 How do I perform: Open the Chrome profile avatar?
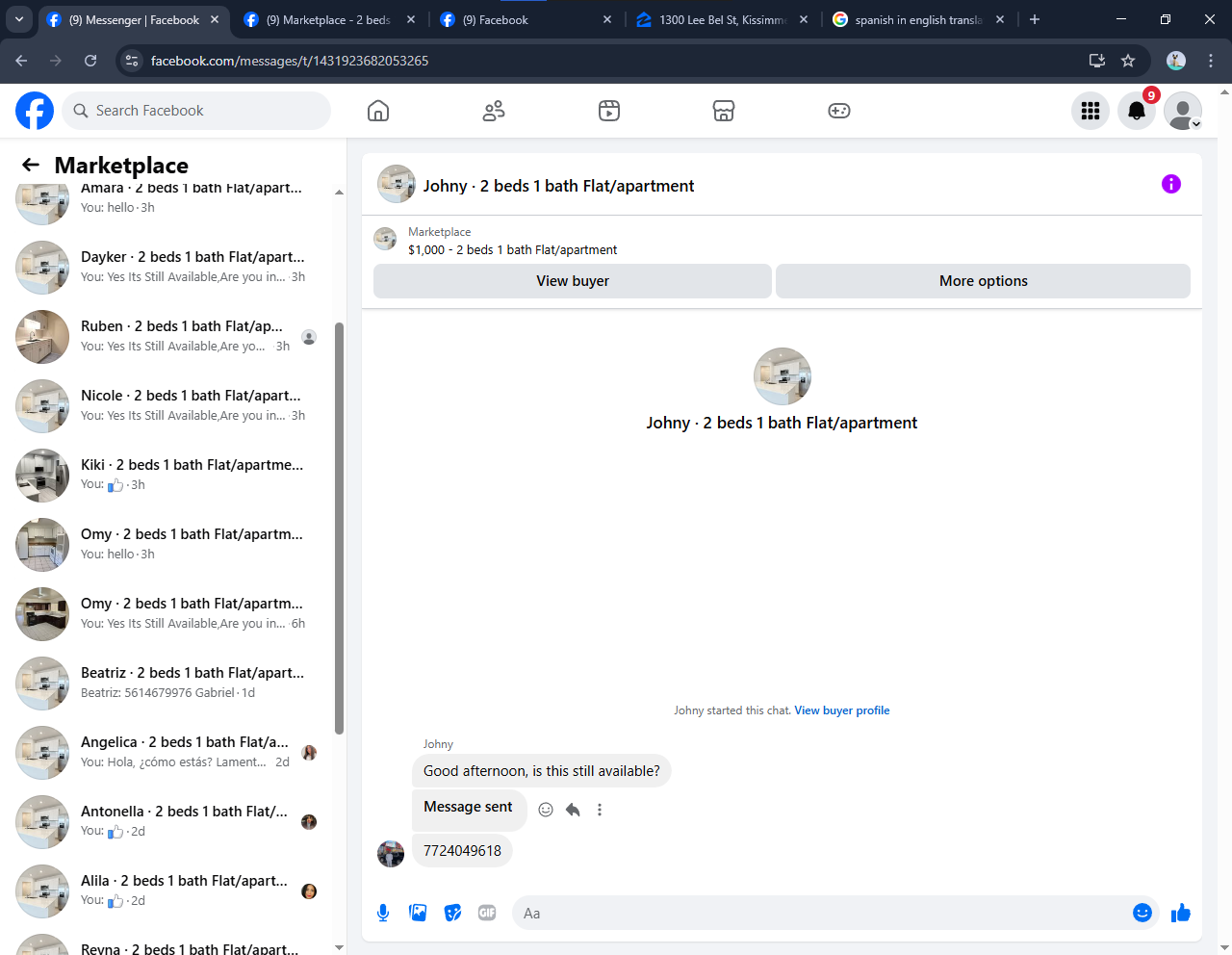1176,61
